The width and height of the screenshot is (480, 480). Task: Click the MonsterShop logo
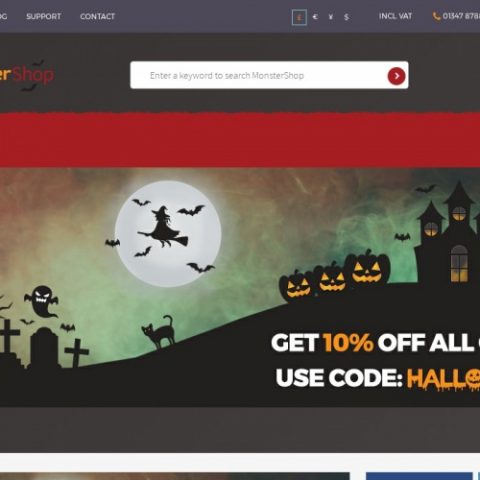27,75
